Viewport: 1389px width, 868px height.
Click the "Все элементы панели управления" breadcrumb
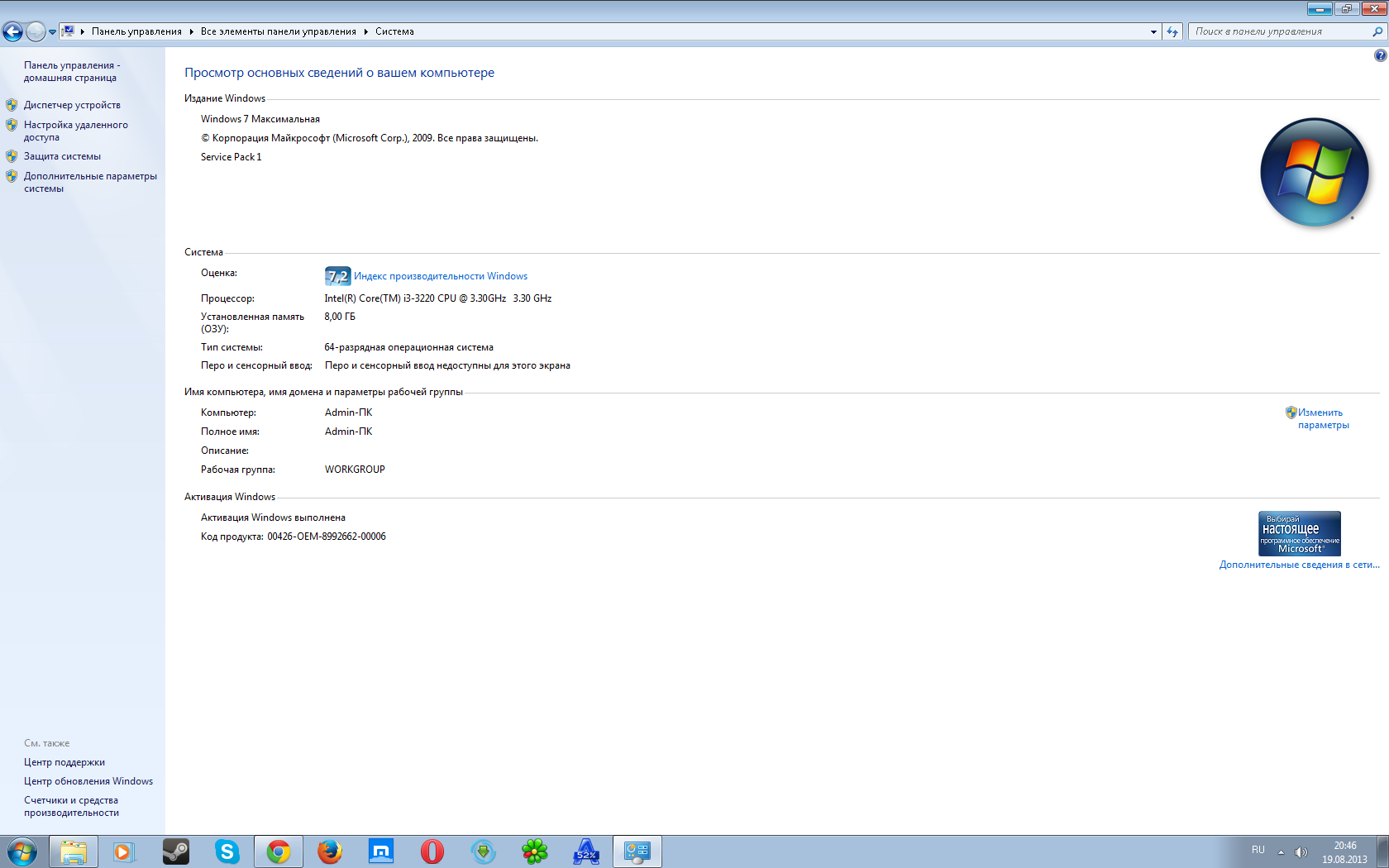point(278,31)
